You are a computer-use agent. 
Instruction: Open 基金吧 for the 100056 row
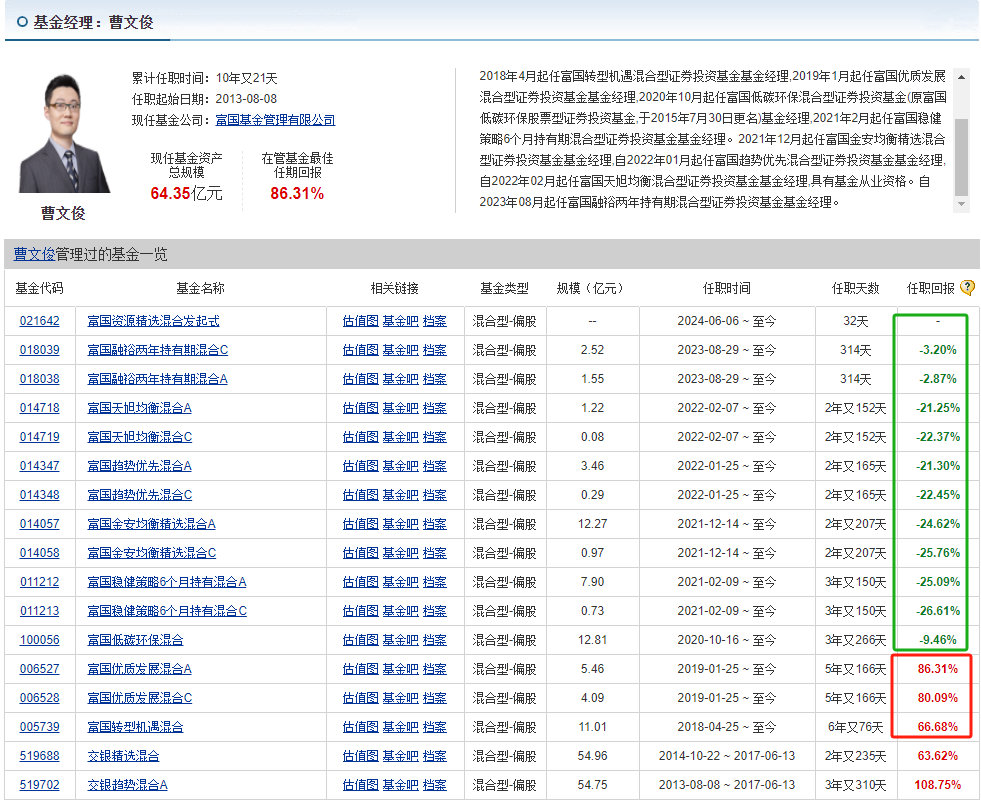click(400, 640)
